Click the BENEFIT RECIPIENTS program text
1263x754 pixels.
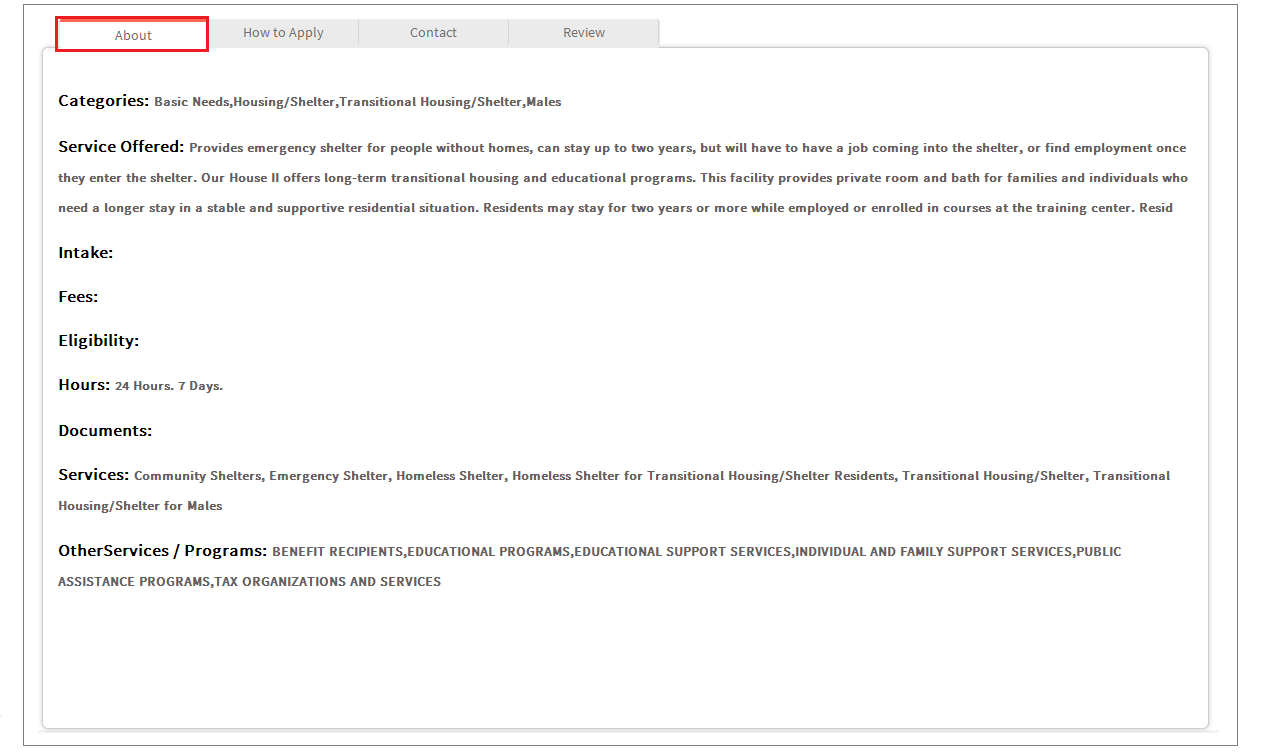(337, 552)
